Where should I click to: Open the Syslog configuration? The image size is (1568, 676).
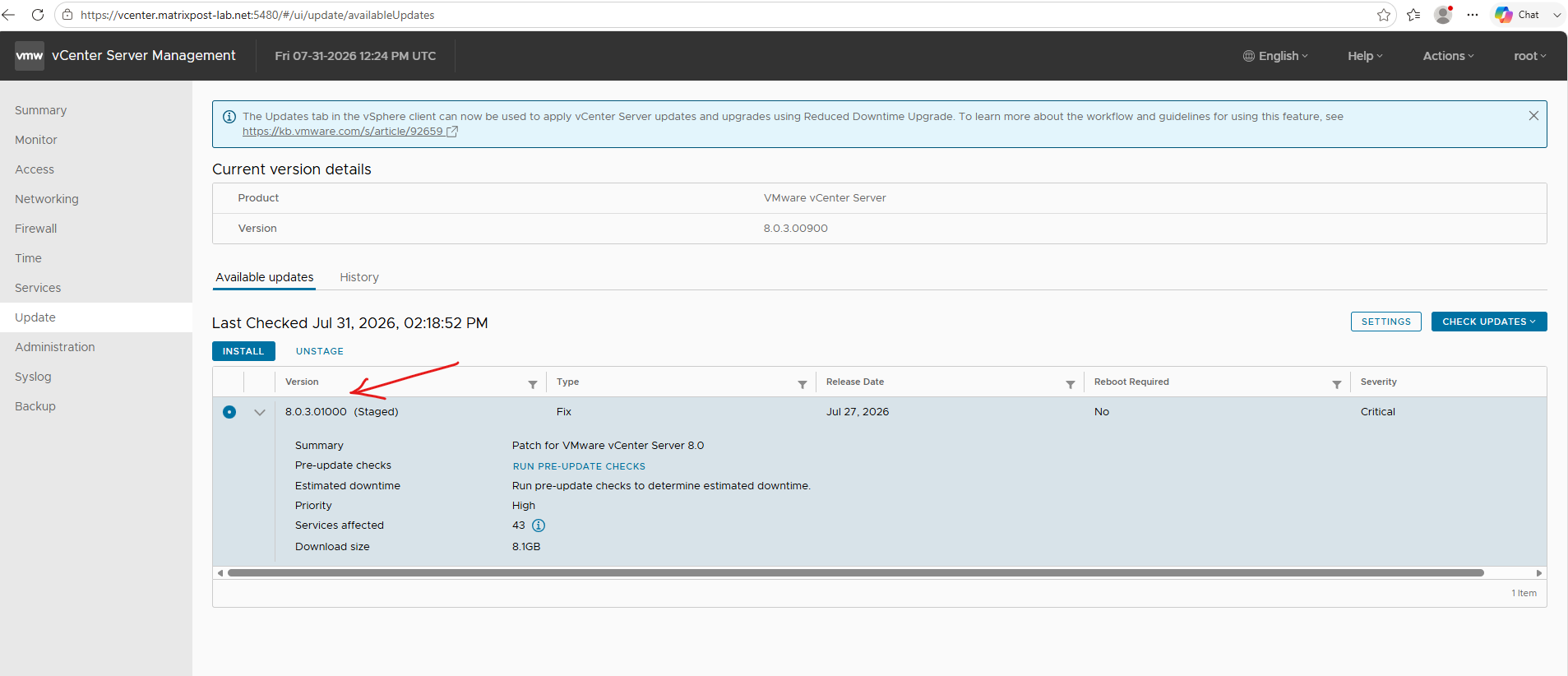[x=96, y=377]
